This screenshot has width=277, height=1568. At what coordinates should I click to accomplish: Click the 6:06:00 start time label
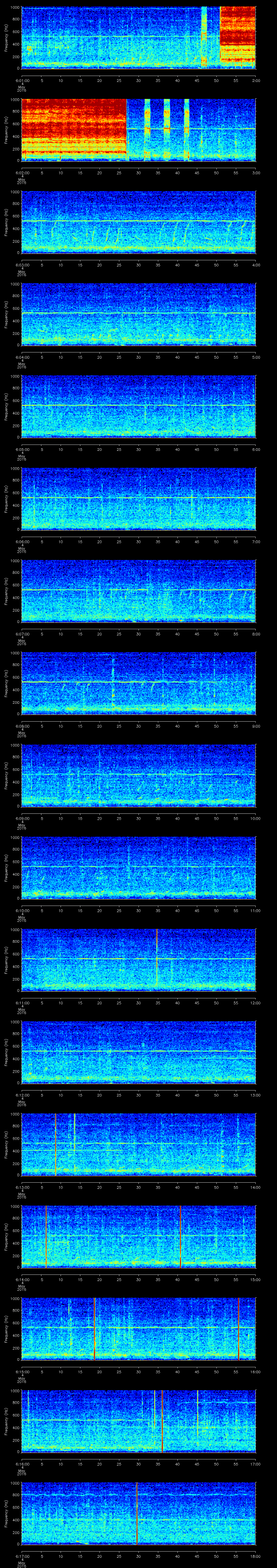click(22, 542)
